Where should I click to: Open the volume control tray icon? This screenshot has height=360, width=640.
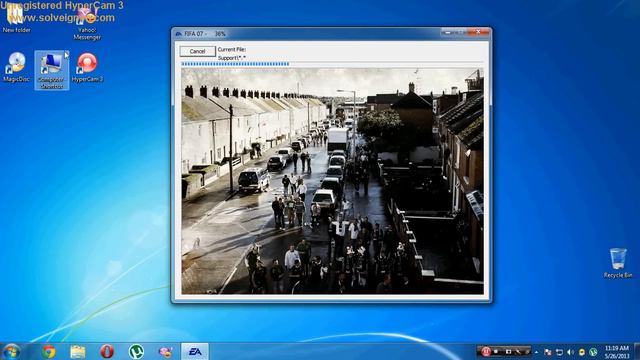coord(571,352)
